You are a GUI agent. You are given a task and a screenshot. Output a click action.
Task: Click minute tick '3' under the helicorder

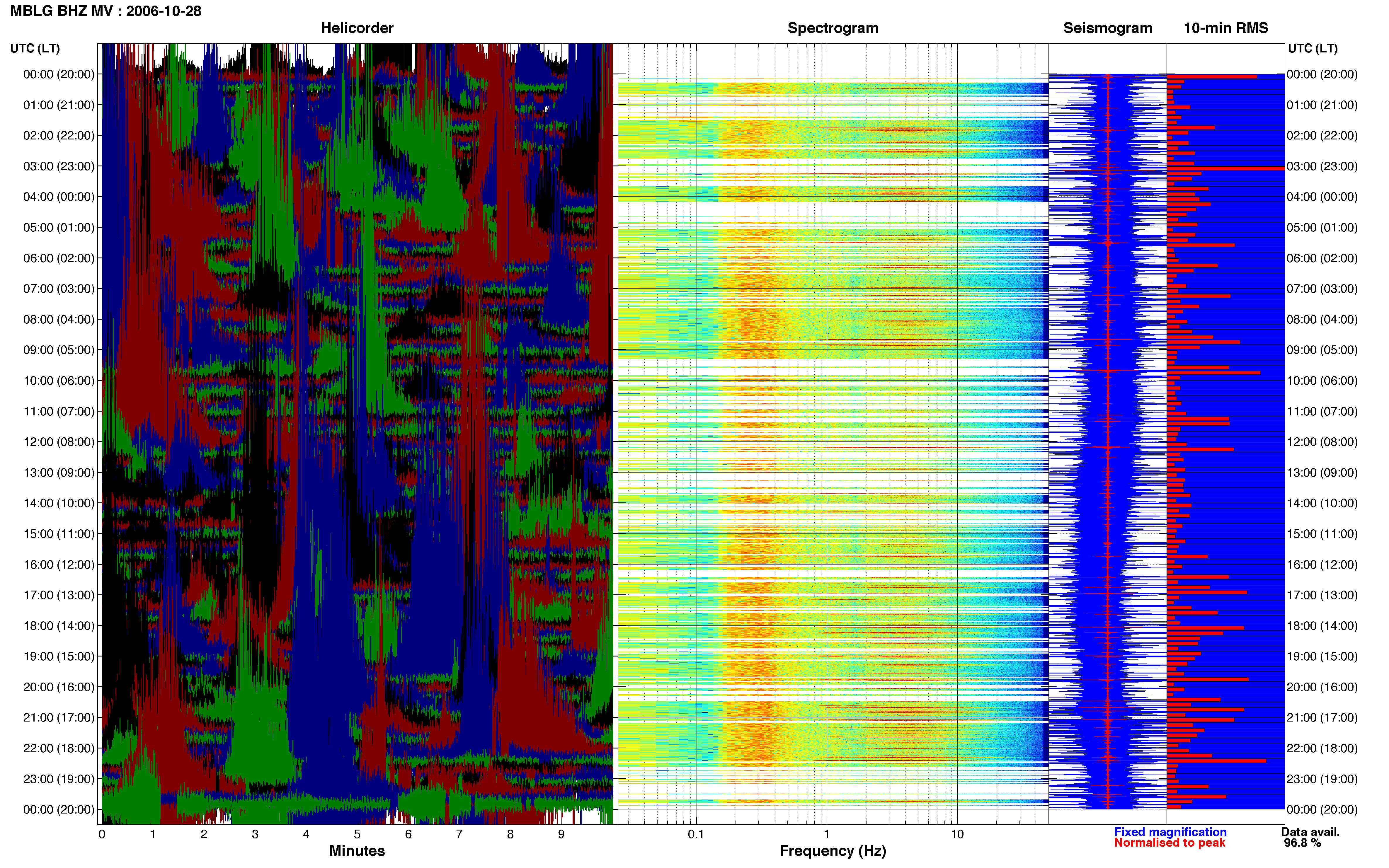pyautogui.click(x=255, y=834)
